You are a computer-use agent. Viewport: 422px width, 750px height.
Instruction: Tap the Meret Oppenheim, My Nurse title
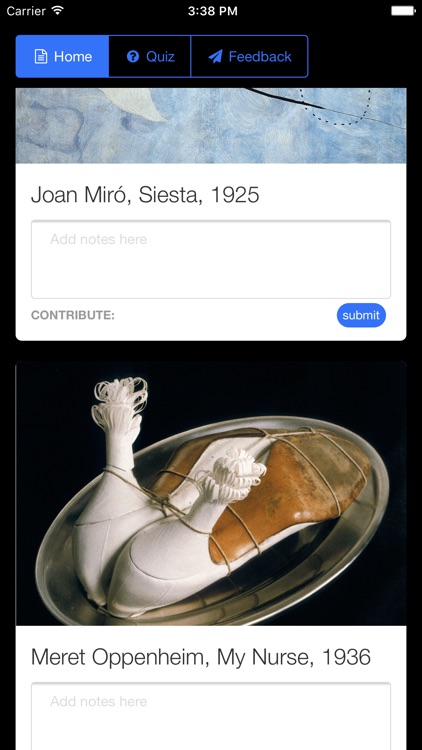201,658
